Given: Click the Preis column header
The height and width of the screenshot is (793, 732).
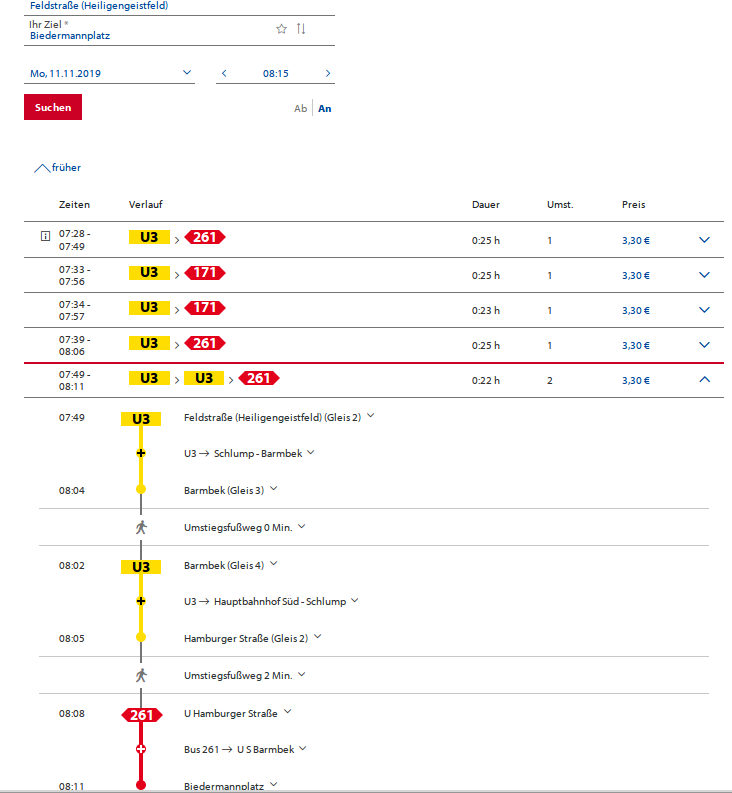Looking at the screenshot, I should click(633, 205).
